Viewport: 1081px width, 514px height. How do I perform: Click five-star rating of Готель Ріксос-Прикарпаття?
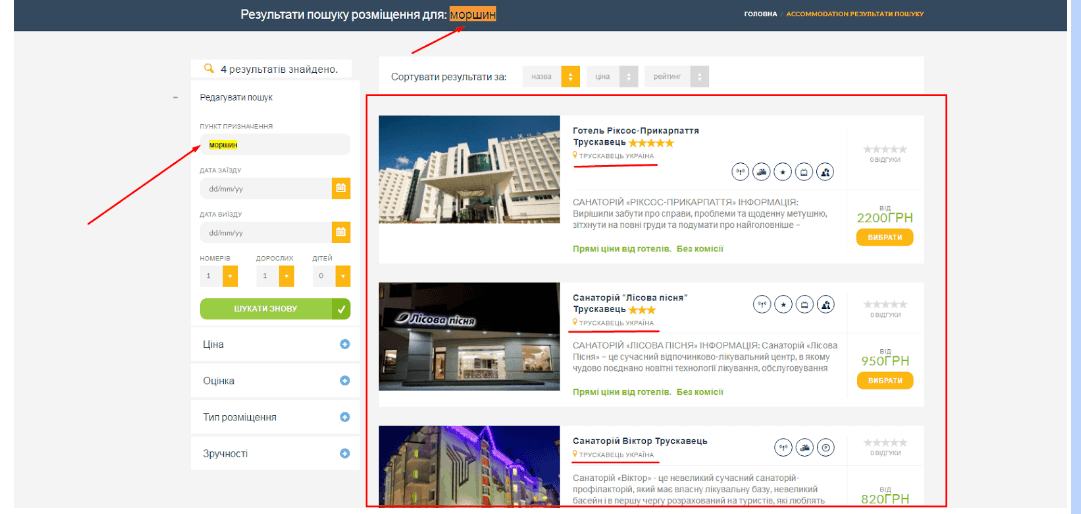(x=651, y=143)
